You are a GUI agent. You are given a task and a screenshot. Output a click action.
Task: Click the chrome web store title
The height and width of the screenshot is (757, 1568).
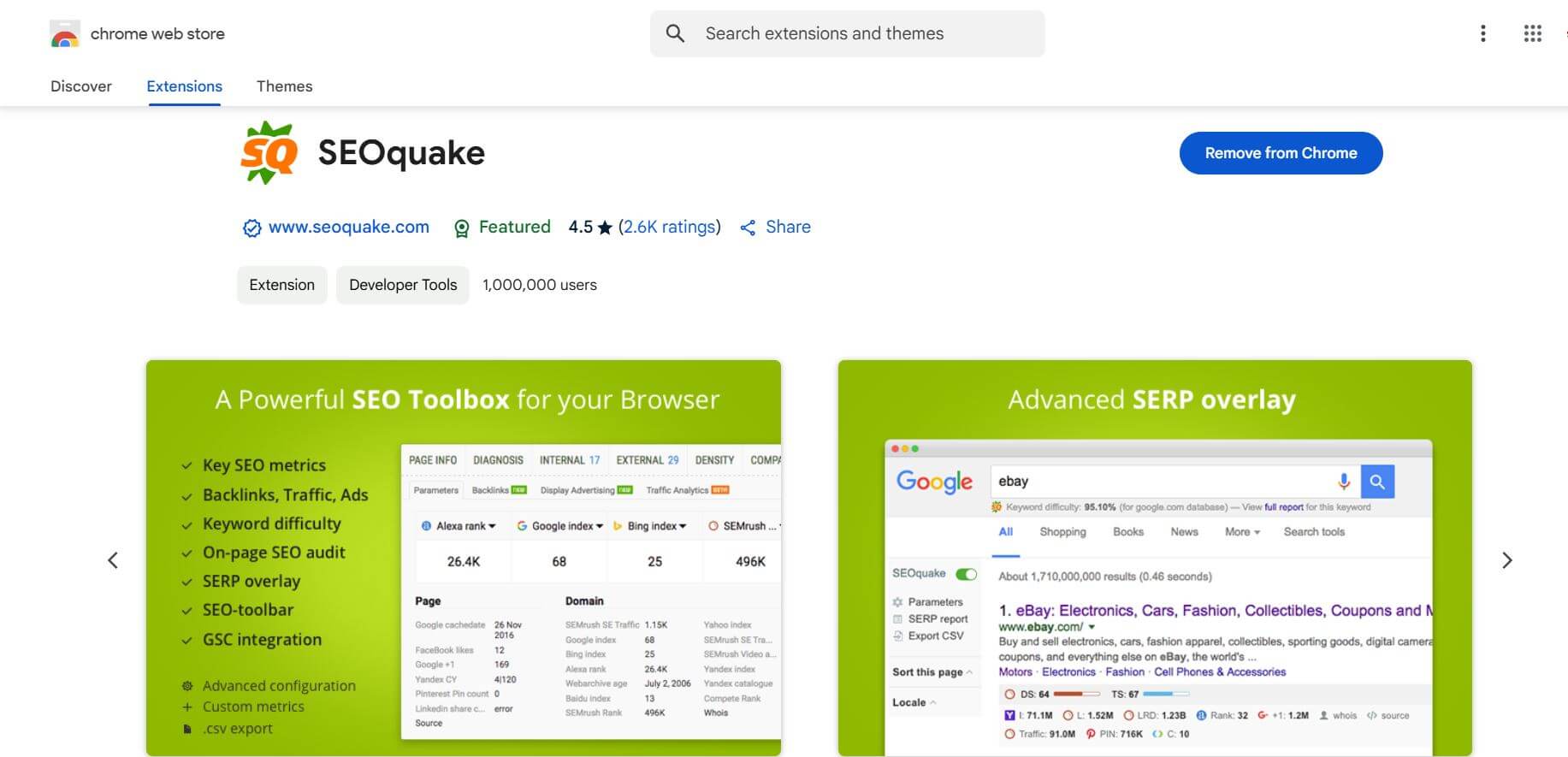point(157,33)
